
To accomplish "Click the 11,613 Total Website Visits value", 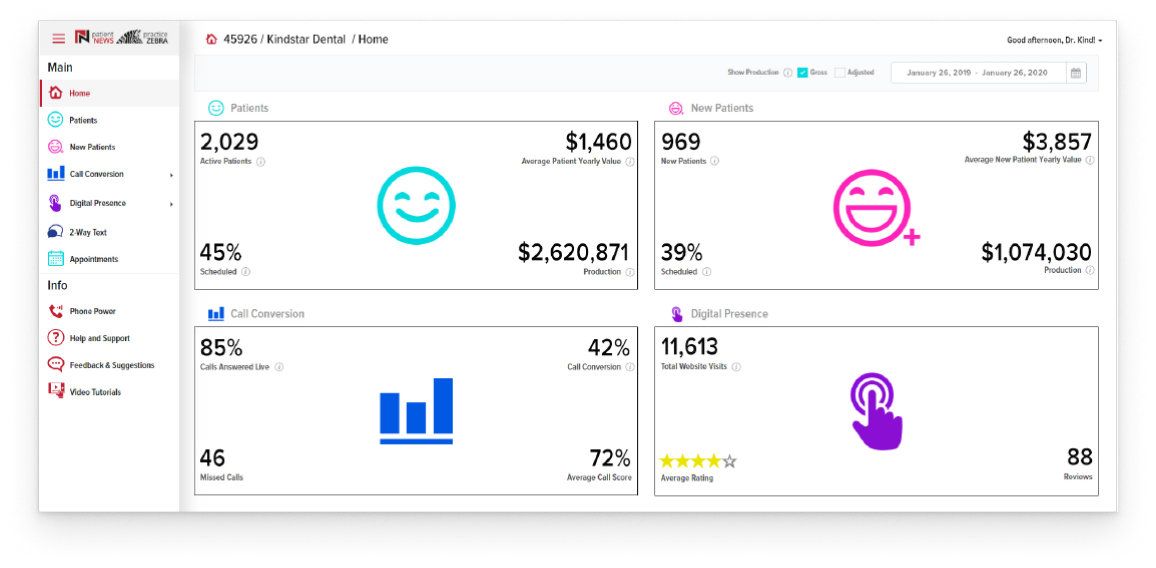I will (689, 347).
